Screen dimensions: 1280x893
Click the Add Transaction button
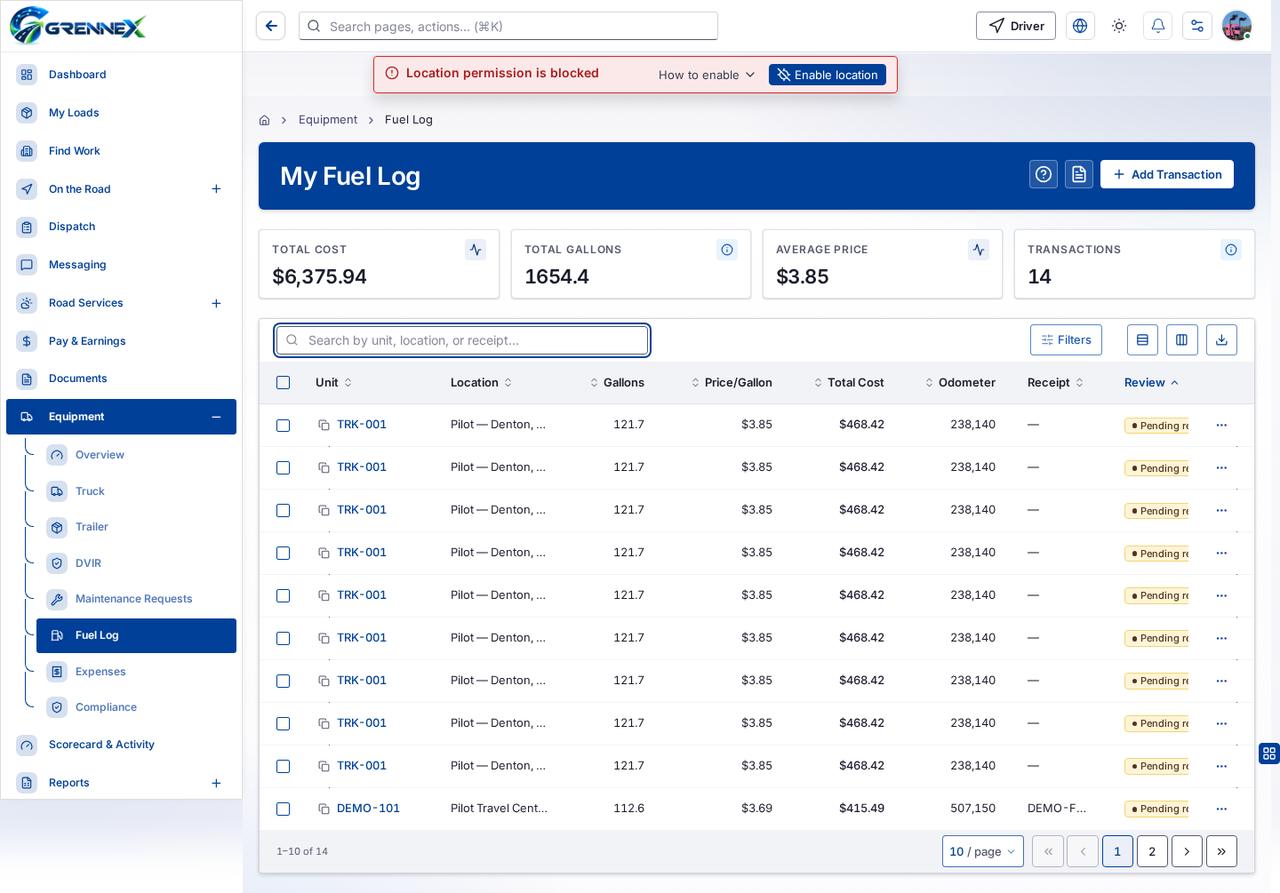click(1167, 174)
